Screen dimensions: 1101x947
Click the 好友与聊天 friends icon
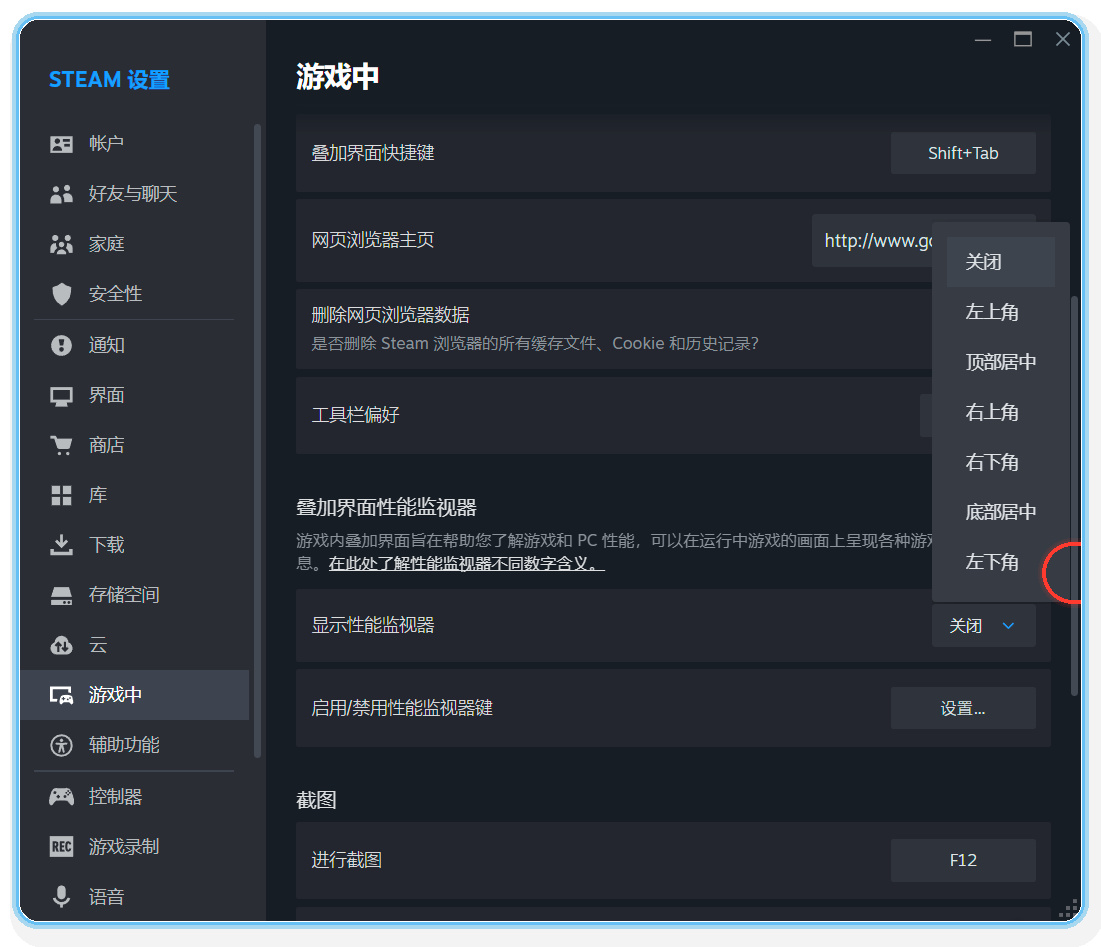(x=61, y=194)
